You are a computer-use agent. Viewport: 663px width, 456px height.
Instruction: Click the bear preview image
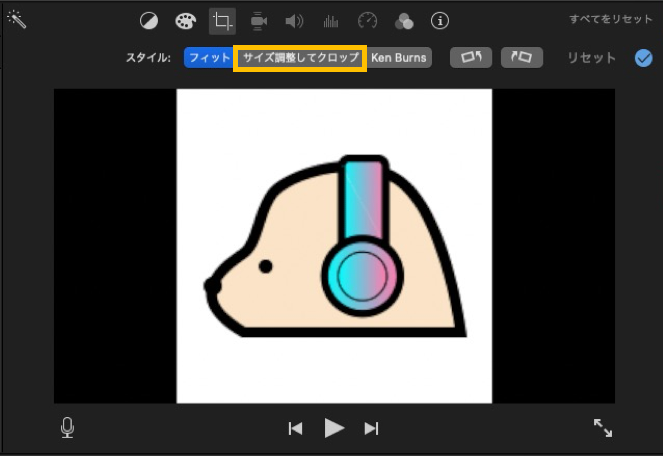(334, 246)
